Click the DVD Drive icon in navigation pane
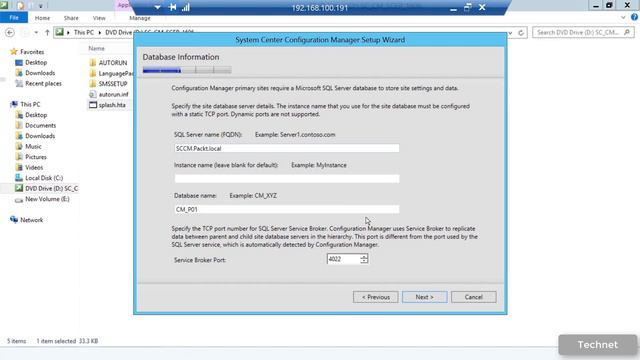Viewport: 640px width, 360px height. 19,188
